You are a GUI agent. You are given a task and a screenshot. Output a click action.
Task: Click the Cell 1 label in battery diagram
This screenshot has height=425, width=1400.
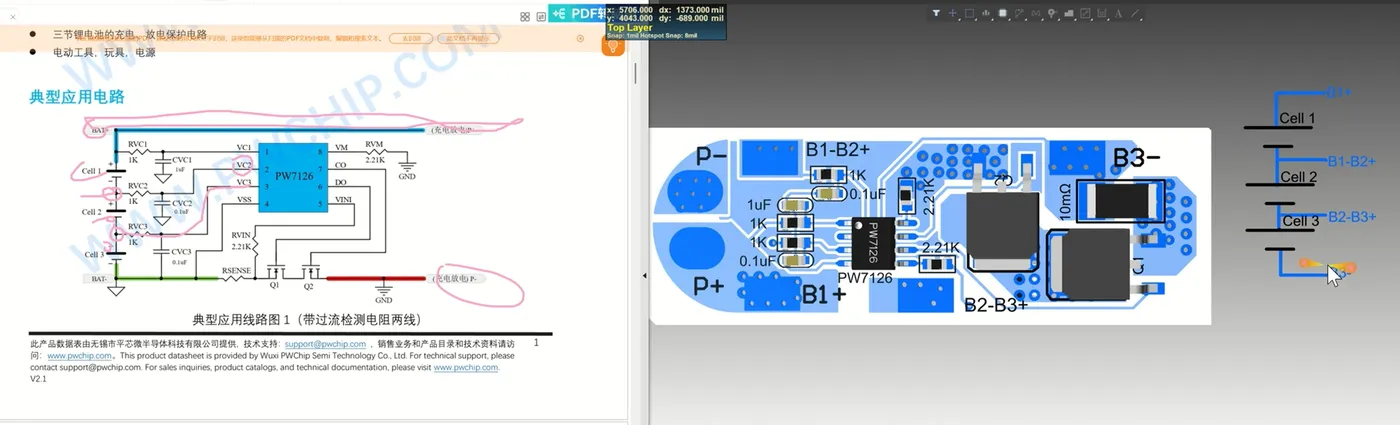coord(1298,119)
